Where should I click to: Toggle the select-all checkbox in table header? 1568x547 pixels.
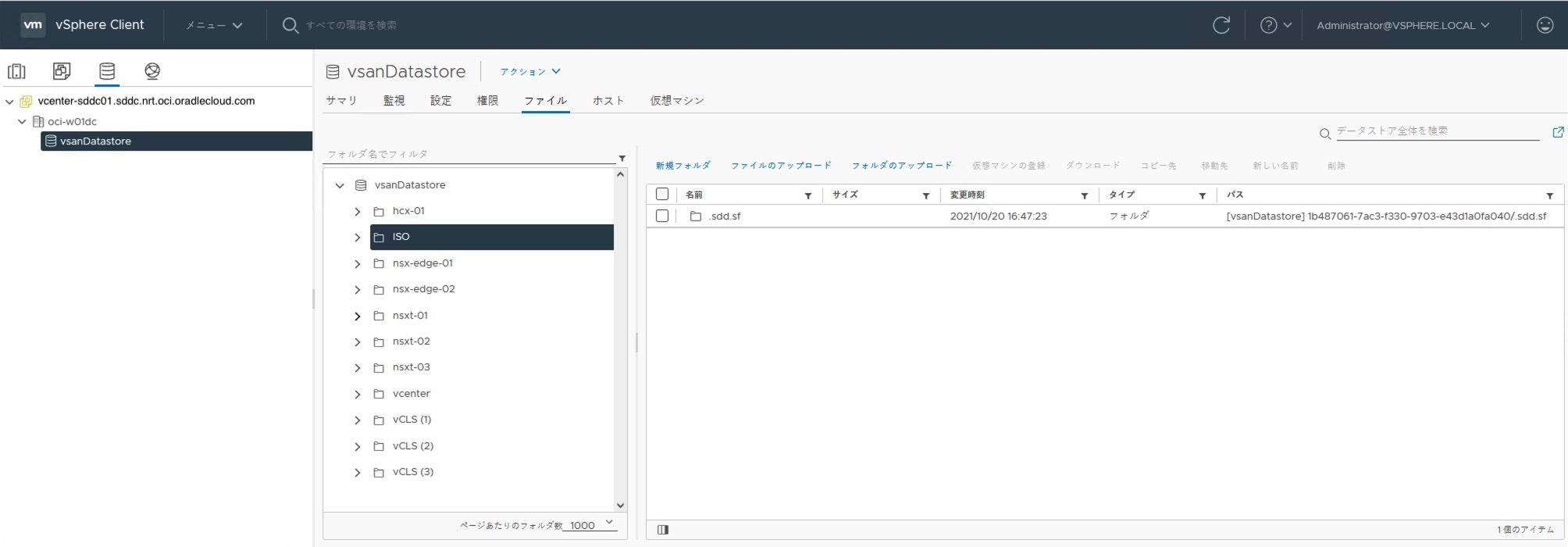(x=662, y=194)
